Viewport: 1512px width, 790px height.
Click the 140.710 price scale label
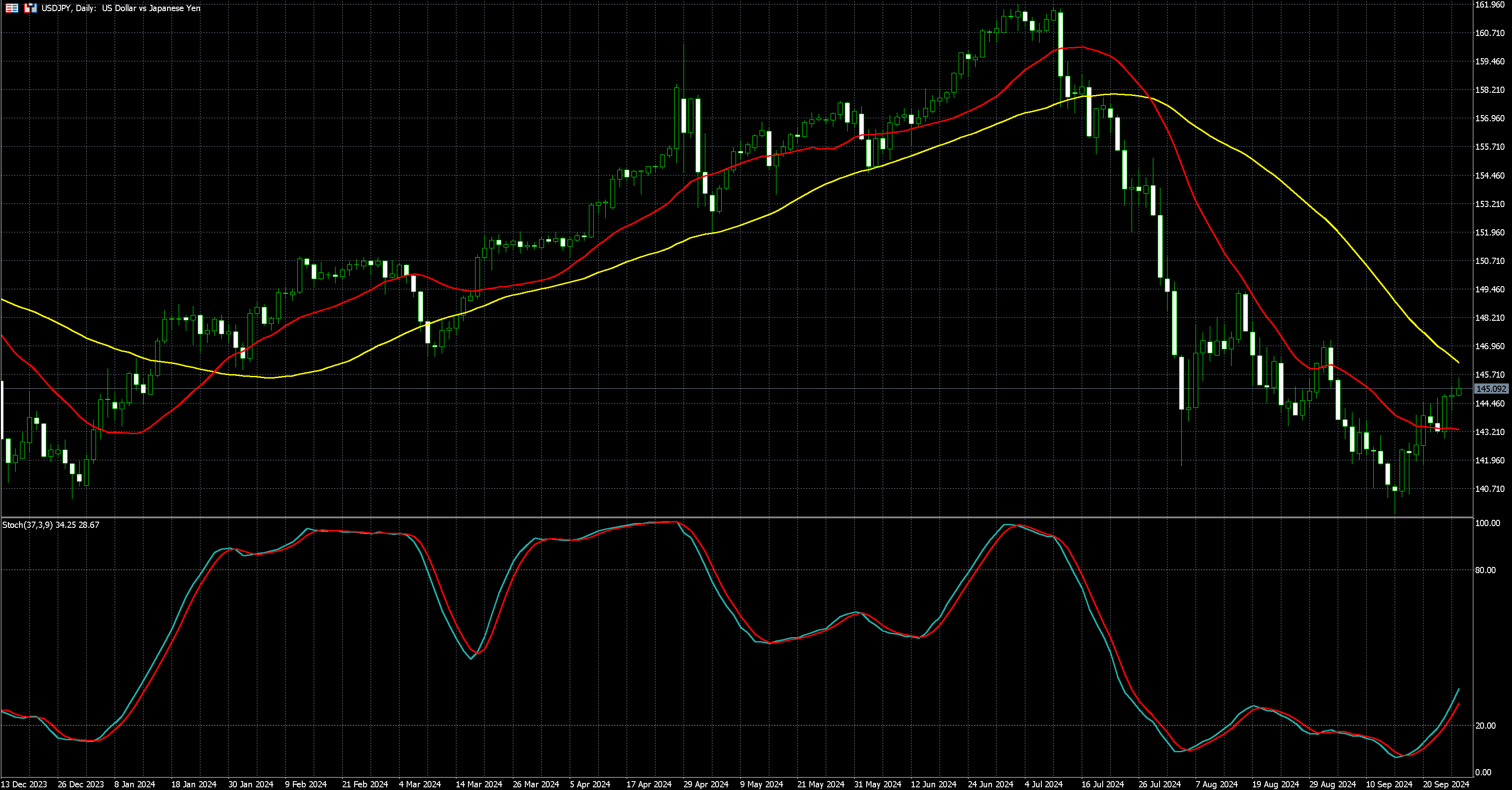[1490, 488]
